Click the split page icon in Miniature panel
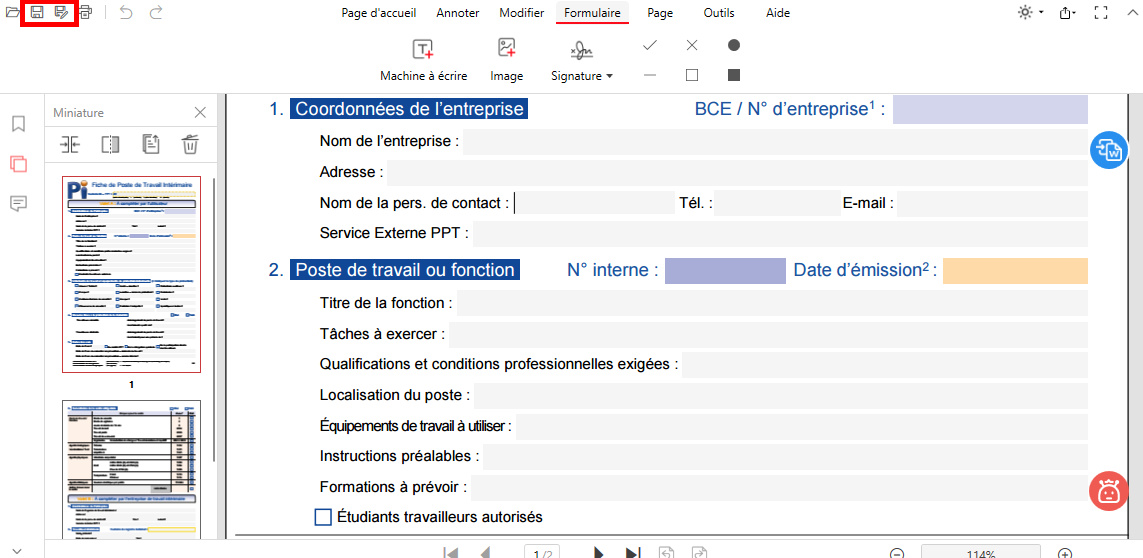The height and width of the screenshot is (558, 1143). click(x=110, y=144)
